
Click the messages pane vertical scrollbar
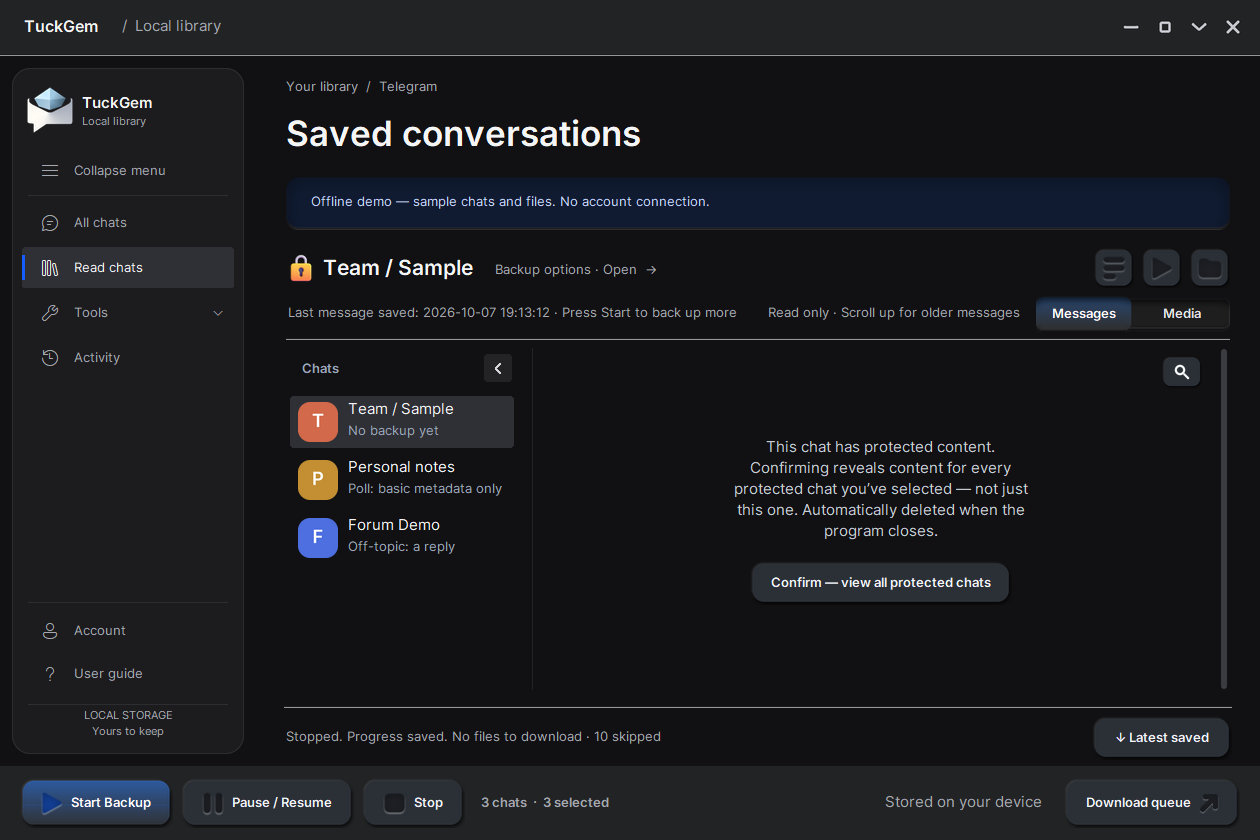(1224, 518)
